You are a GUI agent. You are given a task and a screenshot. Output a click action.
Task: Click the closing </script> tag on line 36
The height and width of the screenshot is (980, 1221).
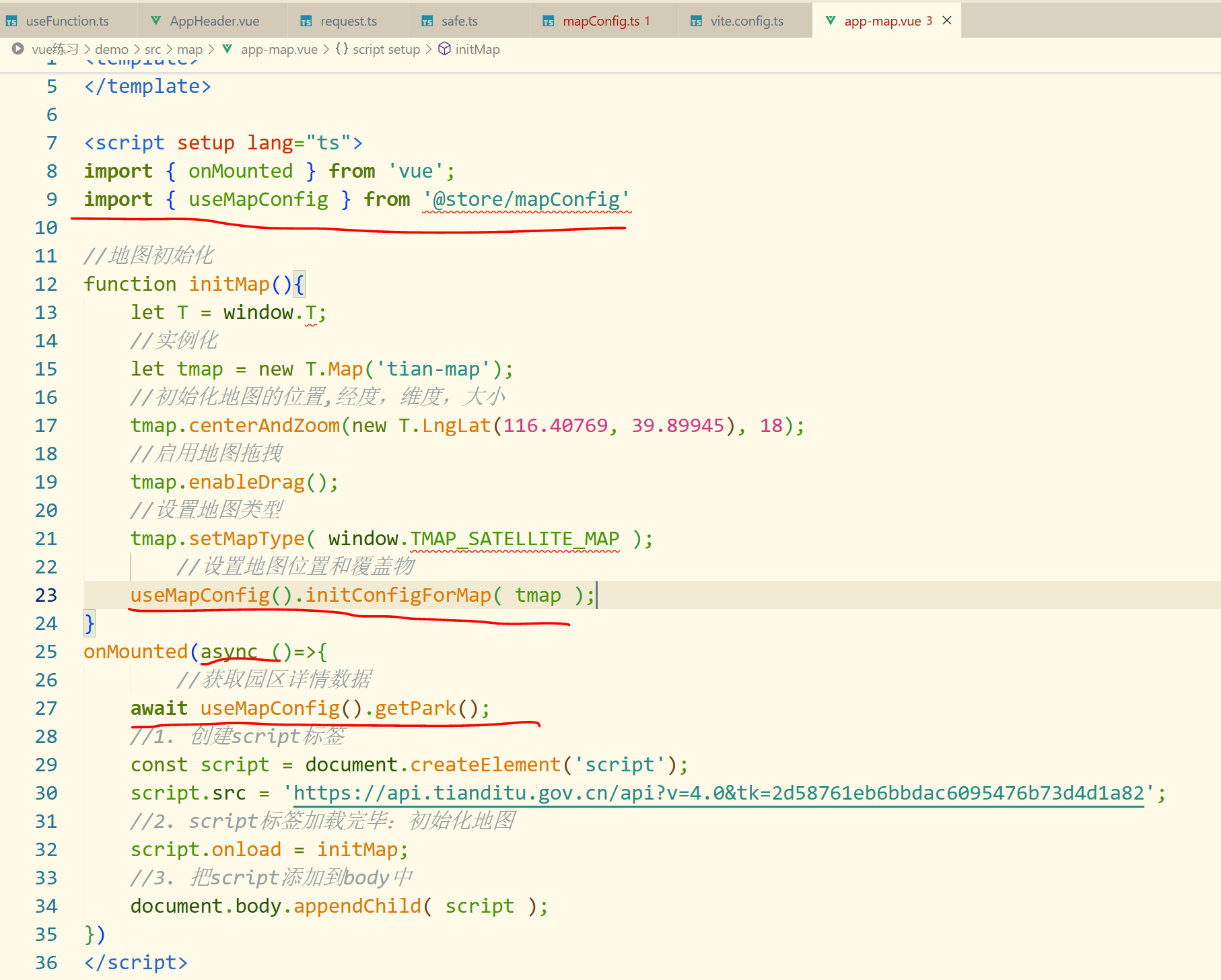click(136, 963)
